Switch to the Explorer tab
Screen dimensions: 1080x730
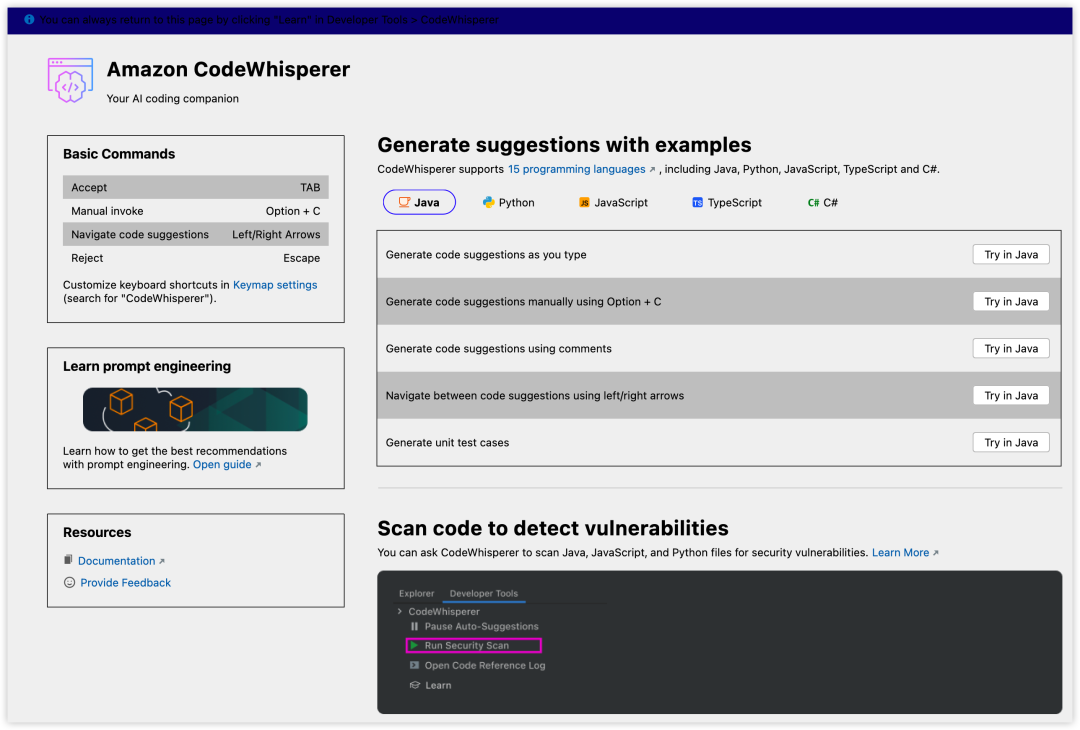pyautogui.click(x=417, y=594)
